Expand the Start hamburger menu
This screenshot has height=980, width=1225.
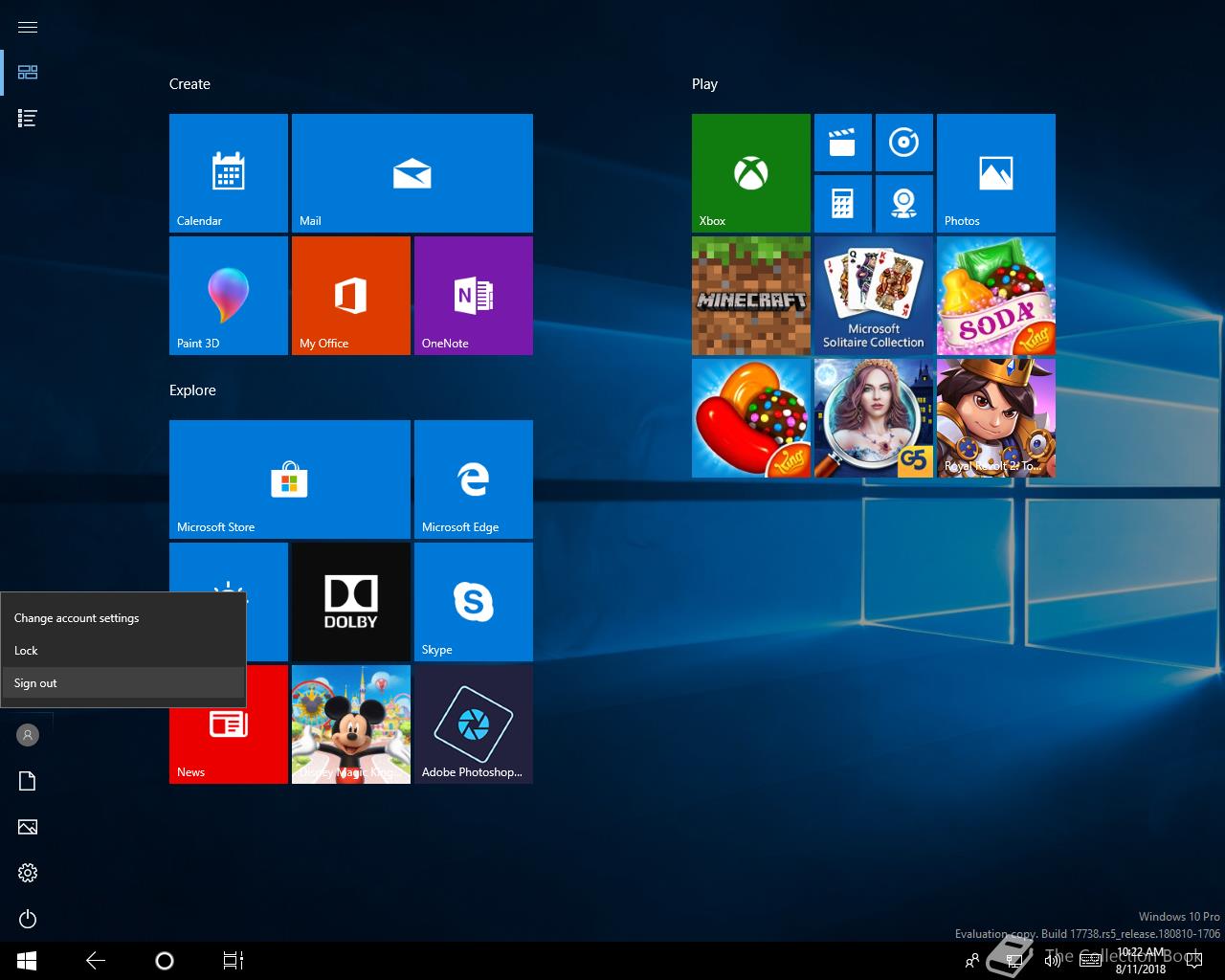pyautogui.click(x=28, y=27)
